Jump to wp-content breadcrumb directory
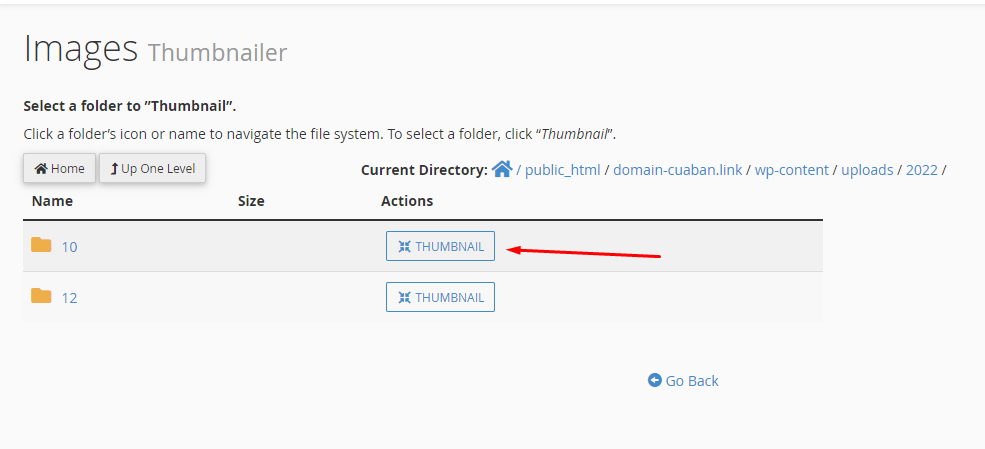985x449 pixels. 792,170
